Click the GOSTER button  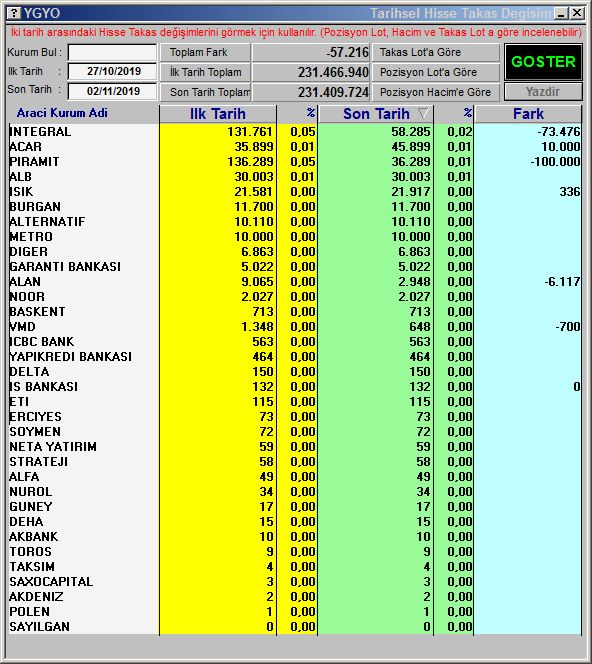[x=543, y=62]
